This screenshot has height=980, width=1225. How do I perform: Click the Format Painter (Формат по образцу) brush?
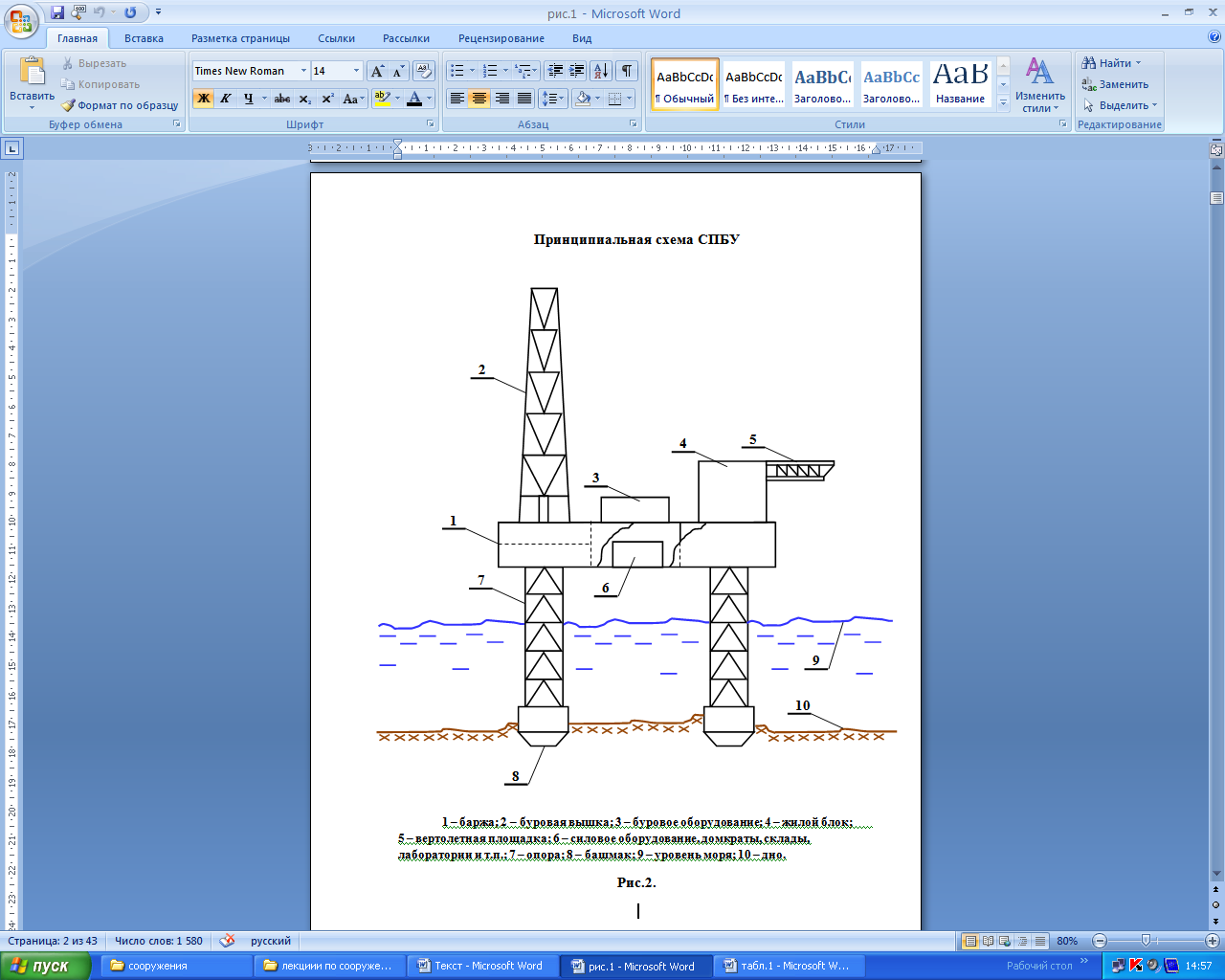(68, 105)
